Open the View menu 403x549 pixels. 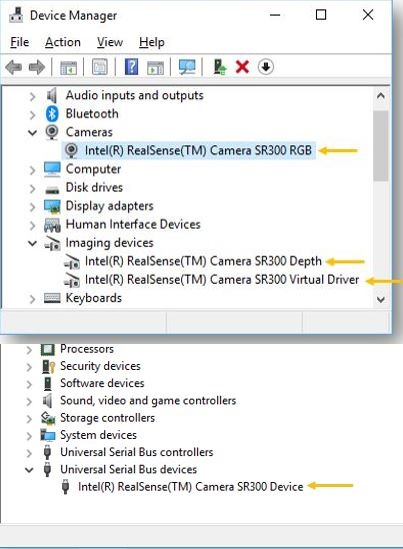click(x=110, y=42)
